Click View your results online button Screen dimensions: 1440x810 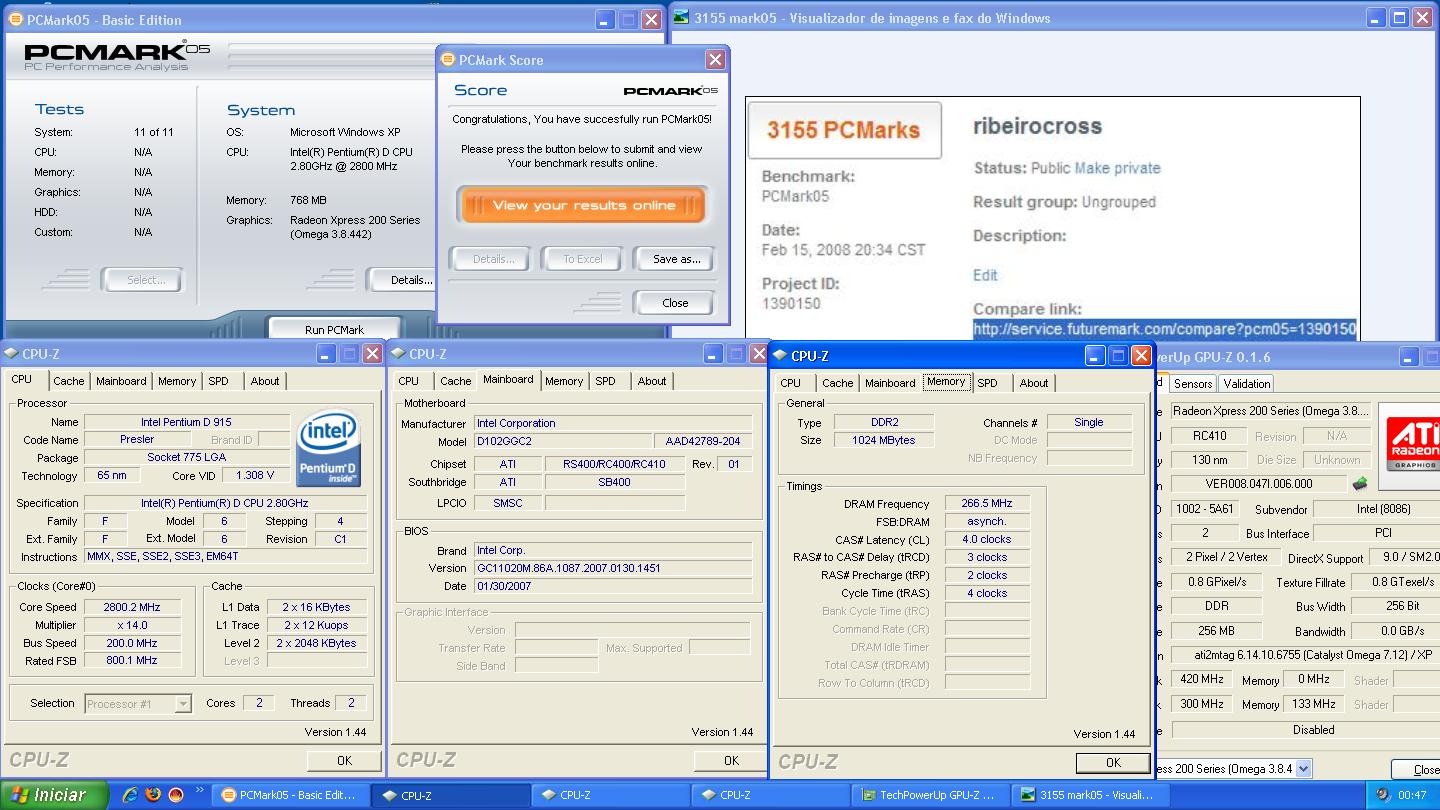[584, 206]
